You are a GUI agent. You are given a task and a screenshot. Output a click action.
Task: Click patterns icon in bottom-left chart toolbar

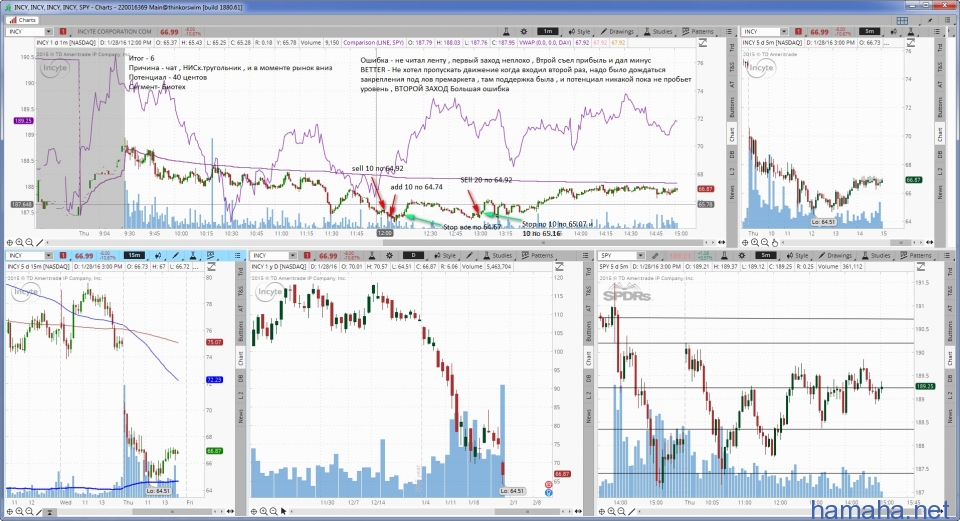[211, 255]
